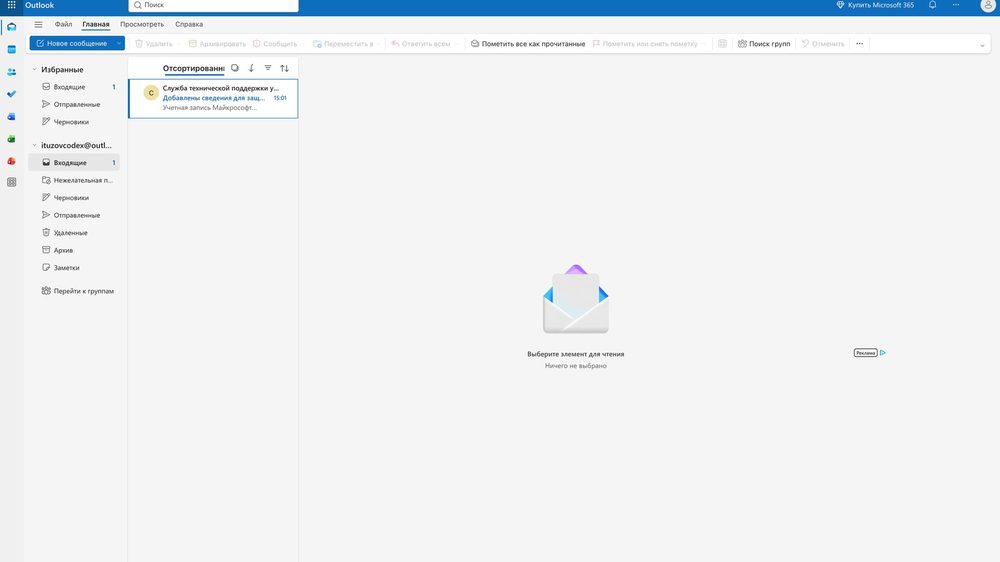Open the People contacts icon
This screenshot has width=1000, height=562.
pyautogui.click(x=11, y=72)
